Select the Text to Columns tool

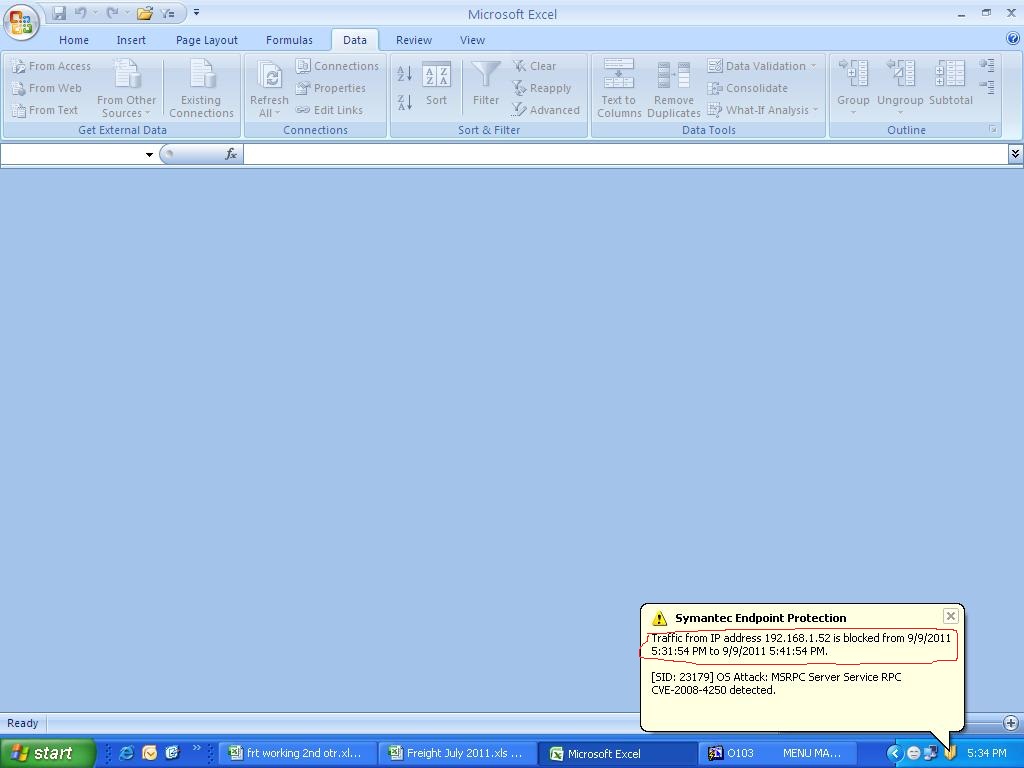(x=619, y=88)
